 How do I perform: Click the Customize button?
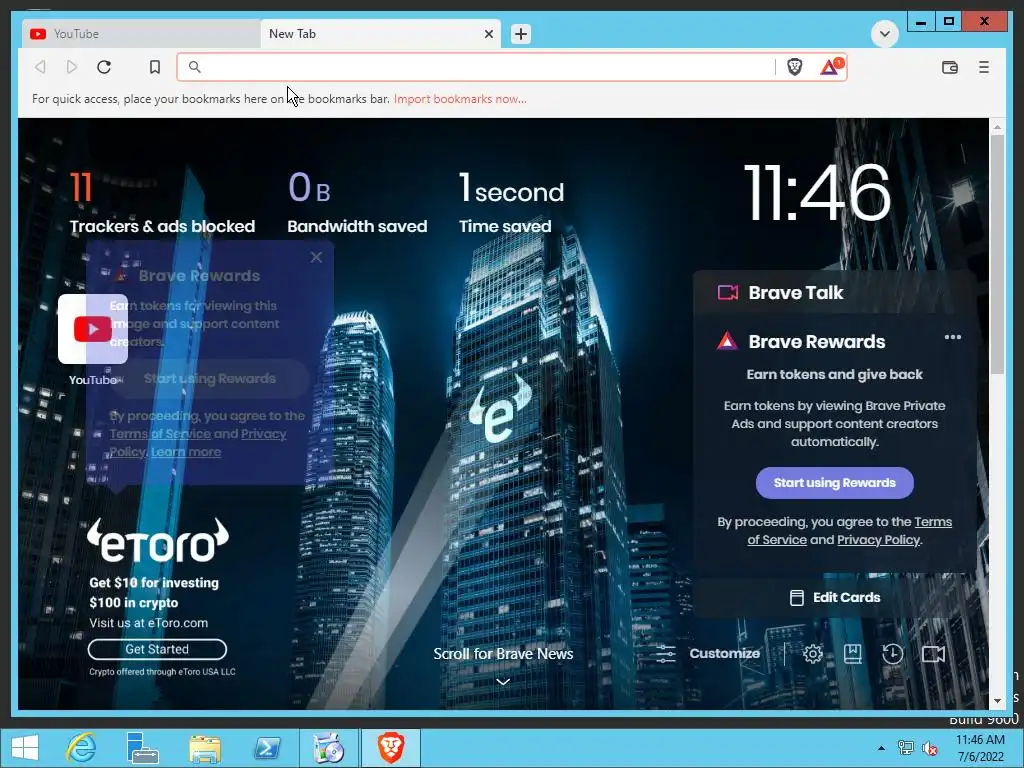707,654
